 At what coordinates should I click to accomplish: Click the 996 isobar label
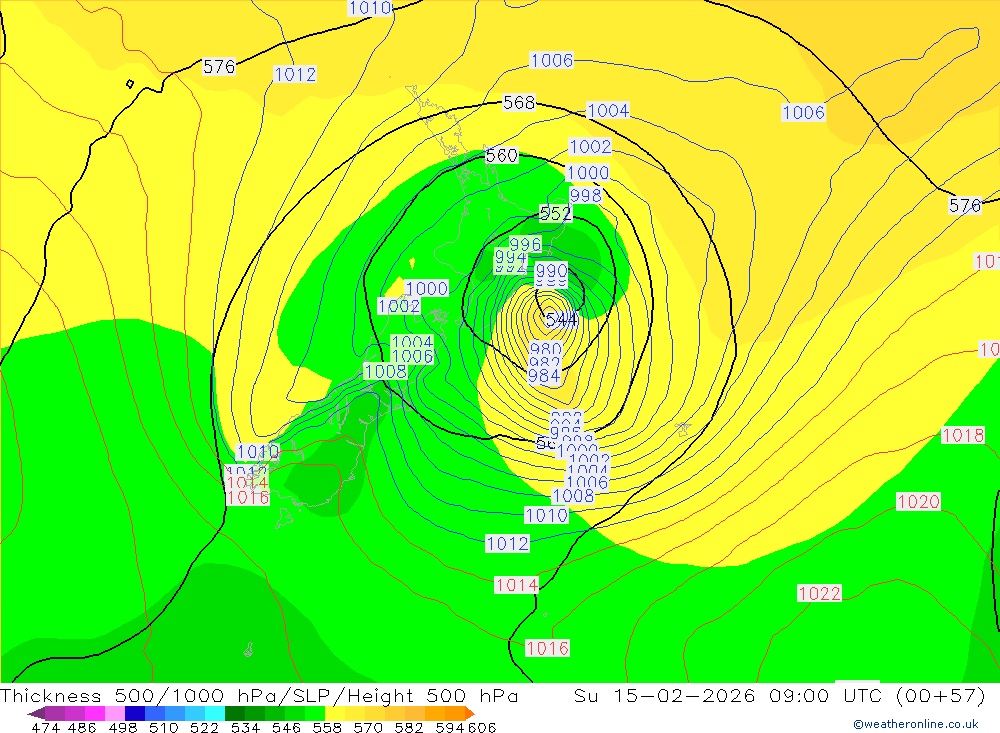pyautogui.click(x=526, y=244)
